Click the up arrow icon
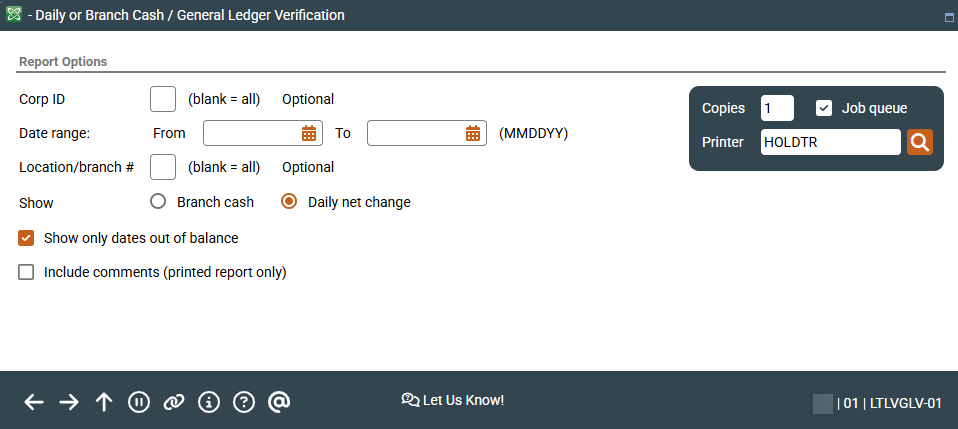Viewport: 958px width, 429px height. click(x=104, y=402)
